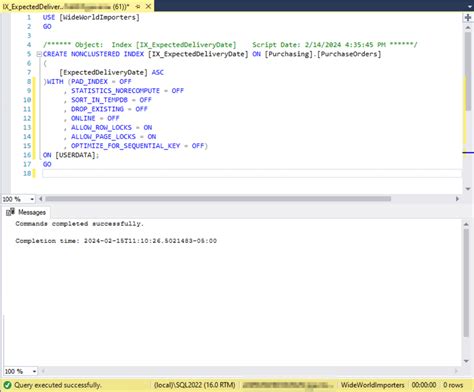The width and height of the screenshot is (474, 392).
Task: Click the 'GO' statement on line 2
Action: click(x=47, y=27)
